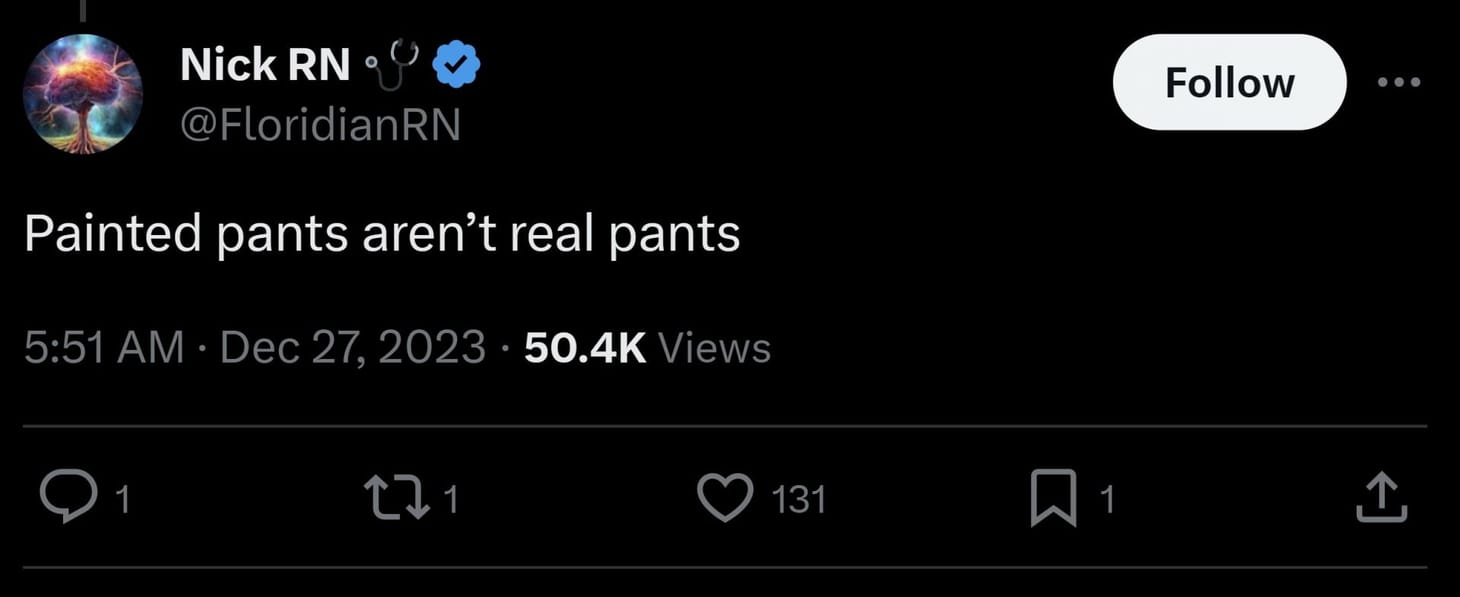Click the profile avatar brain-tree image
Screen dimensions: 1460x597
[x=83, y=94]
